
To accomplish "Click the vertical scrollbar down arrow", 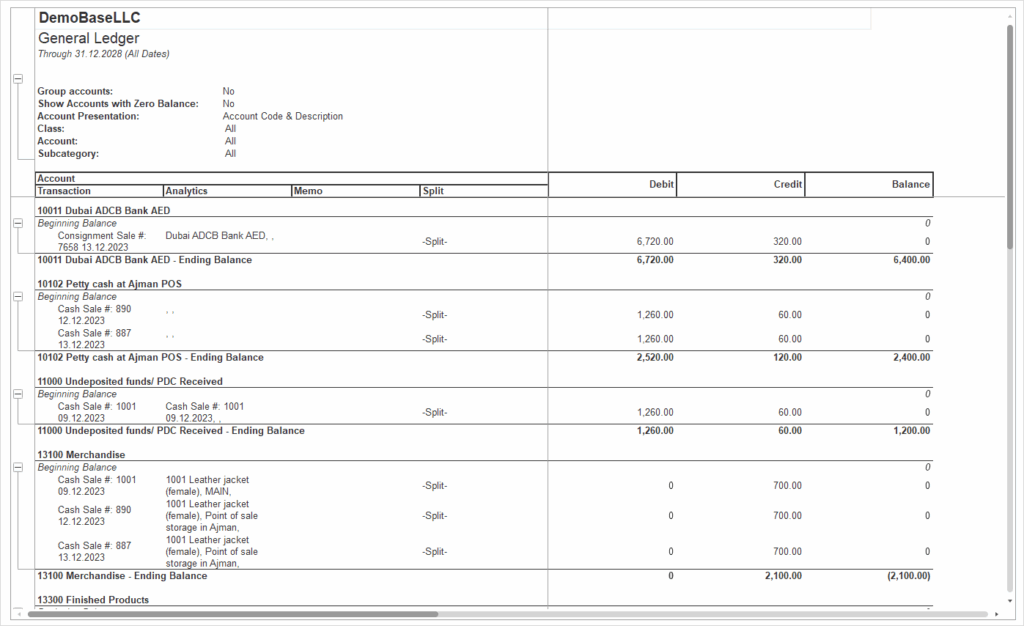I will tap(1010, 601).
